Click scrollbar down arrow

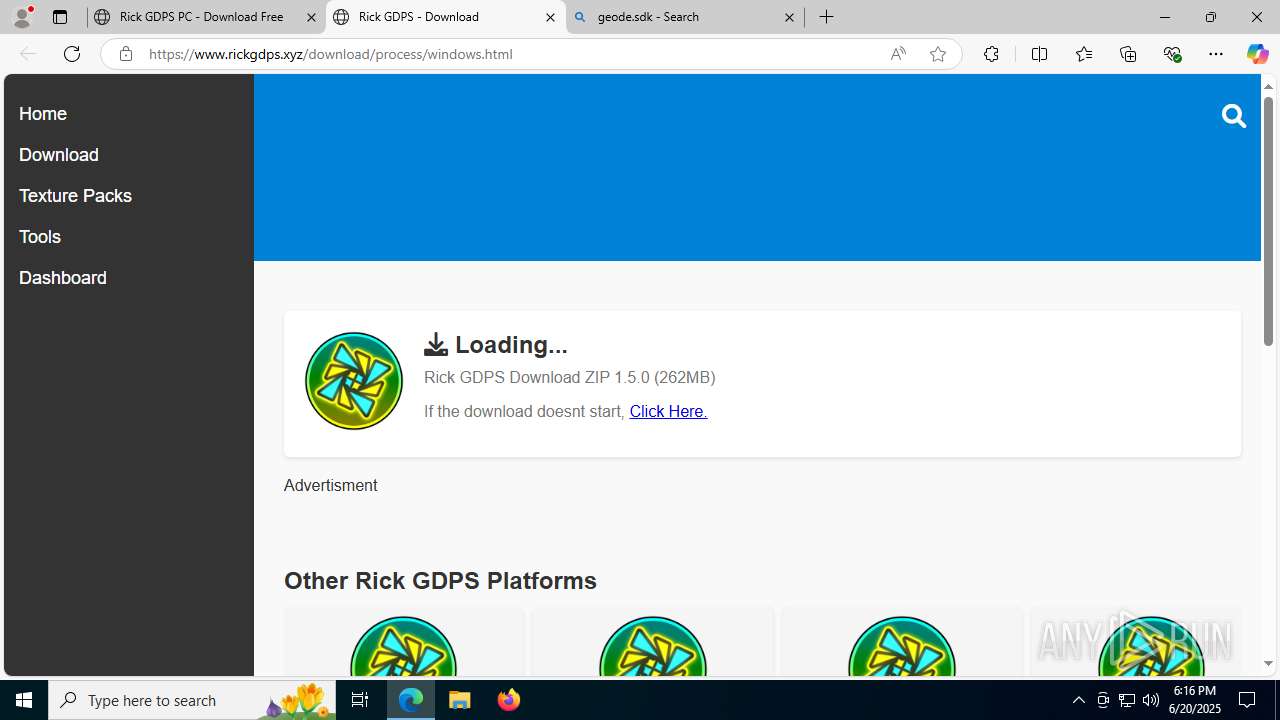click(x=1268, y=664)
